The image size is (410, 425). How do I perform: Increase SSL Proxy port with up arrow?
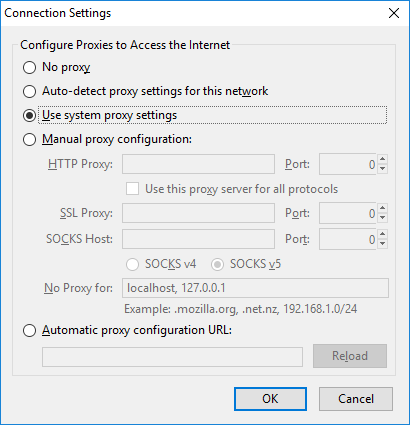[x=383, y=208]
